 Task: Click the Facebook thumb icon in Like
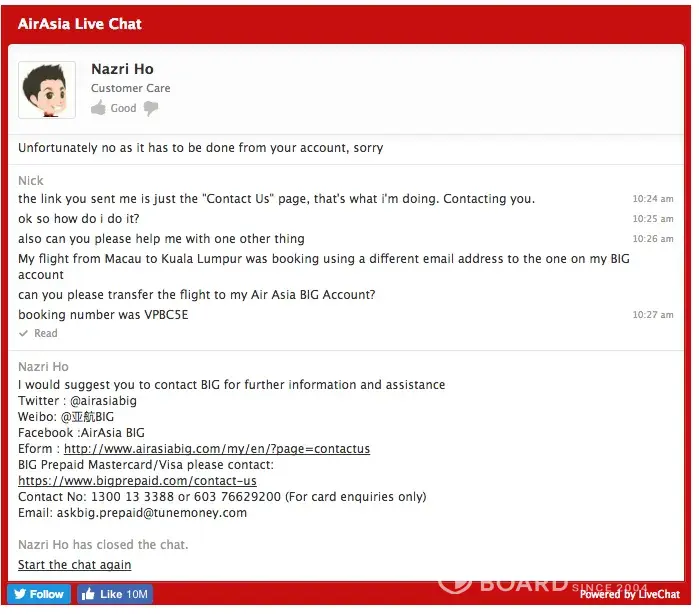tap(88, 594)
